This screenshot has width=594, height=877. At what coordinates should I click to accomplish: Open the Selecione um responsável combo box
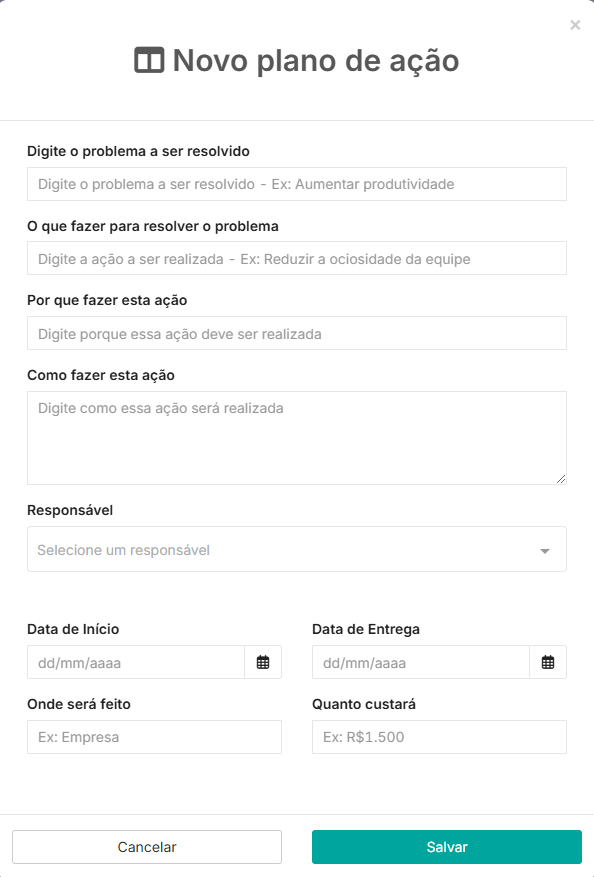[297, 549]
